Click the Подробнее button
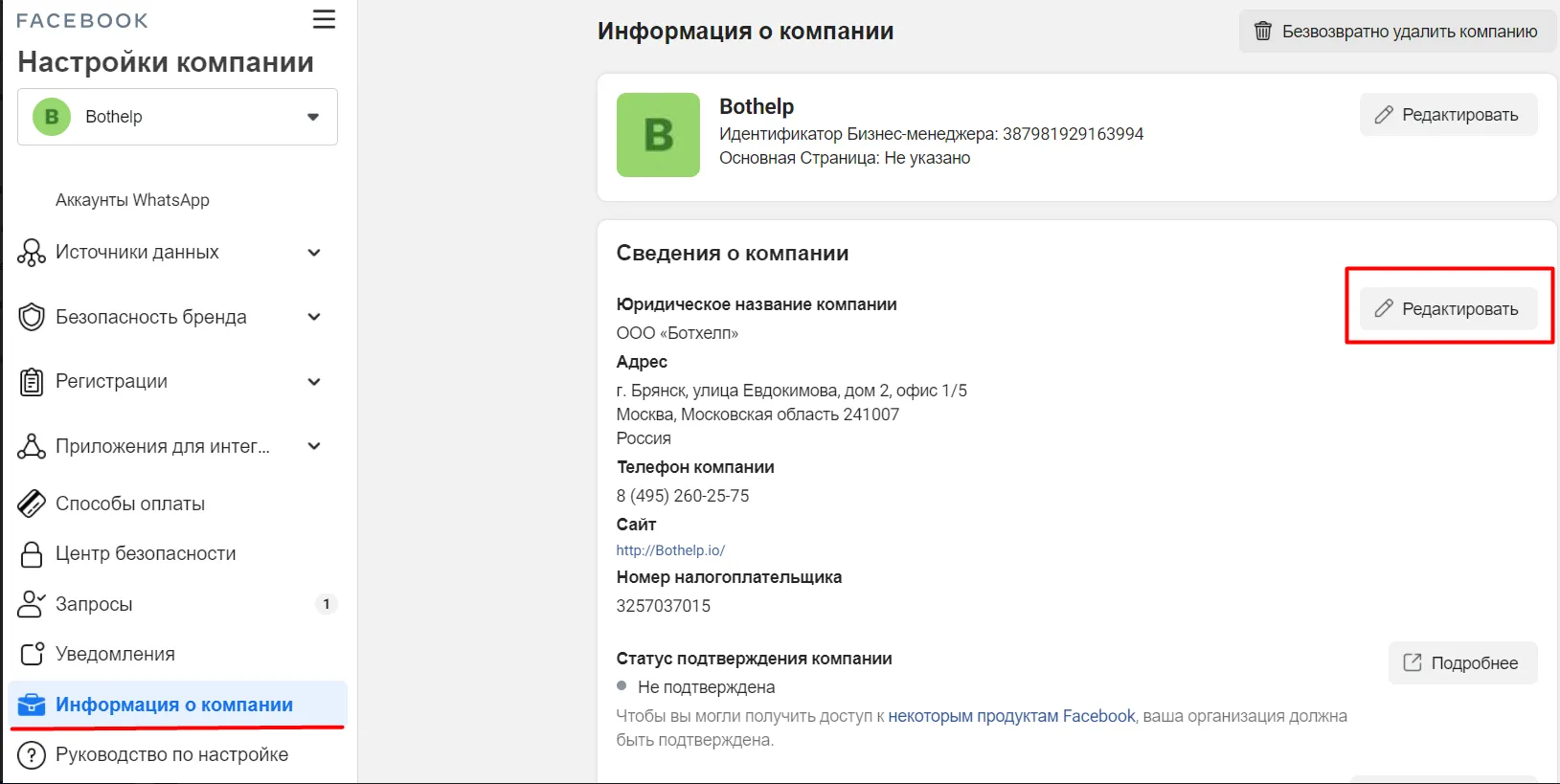 1462,662
